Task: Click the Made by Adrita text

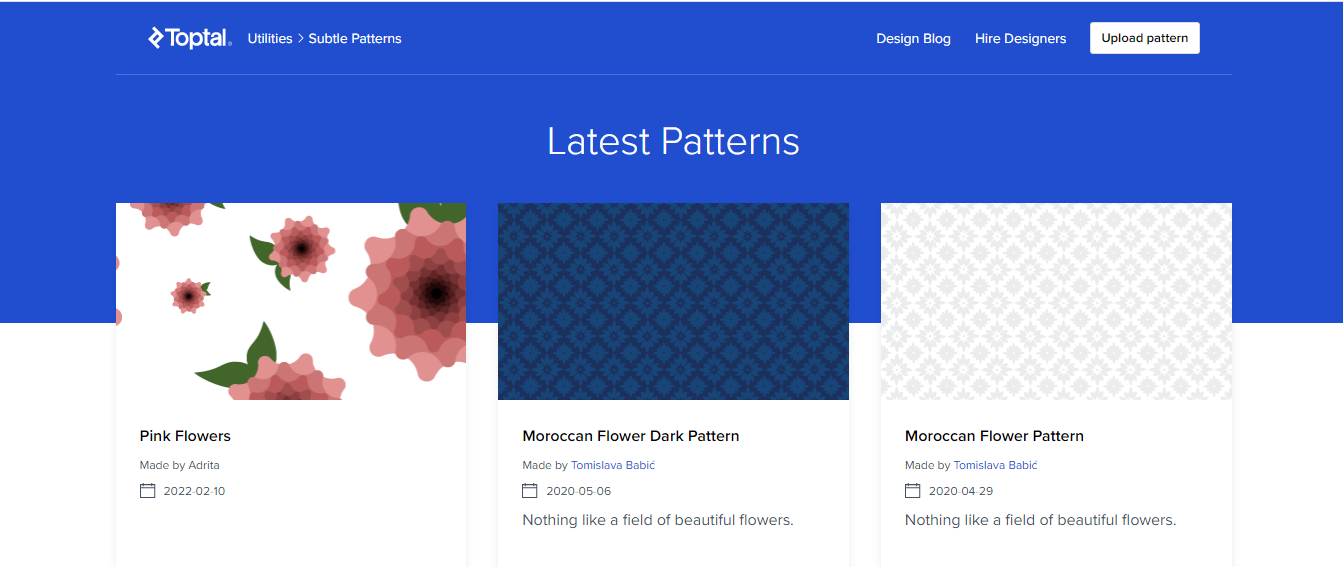Action: tap(180, 465)
